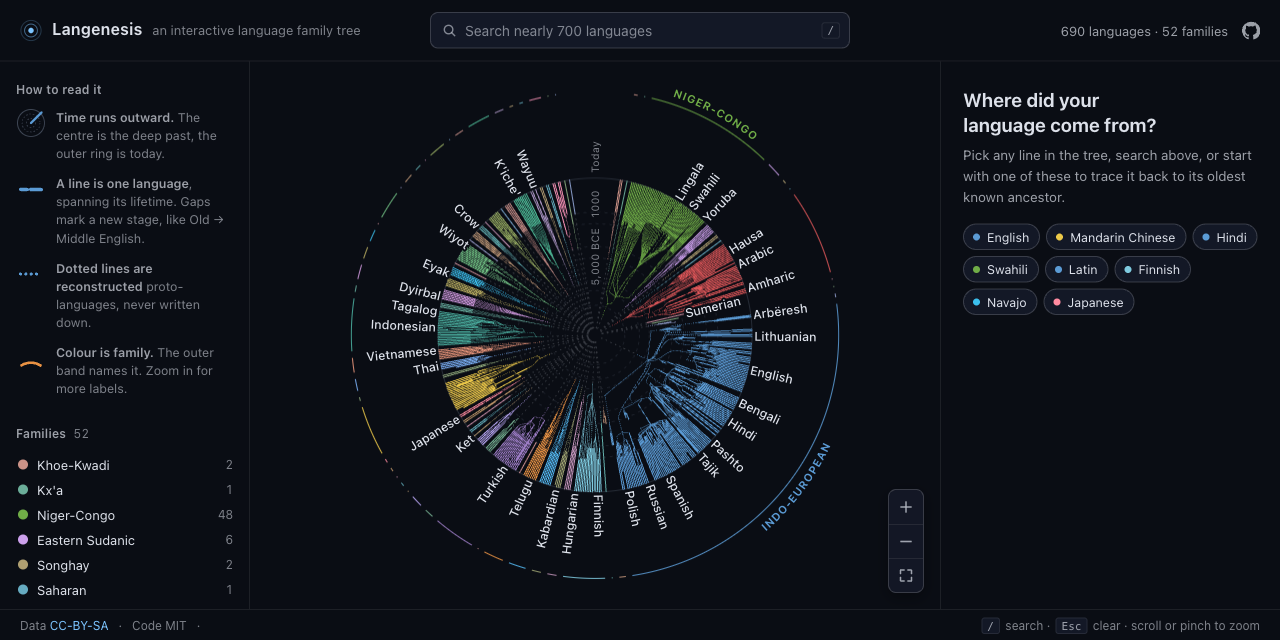Select Khoe-Kwadi in the Families list
This screenshot has height=640, width=1280.
(x=125, y=465)
